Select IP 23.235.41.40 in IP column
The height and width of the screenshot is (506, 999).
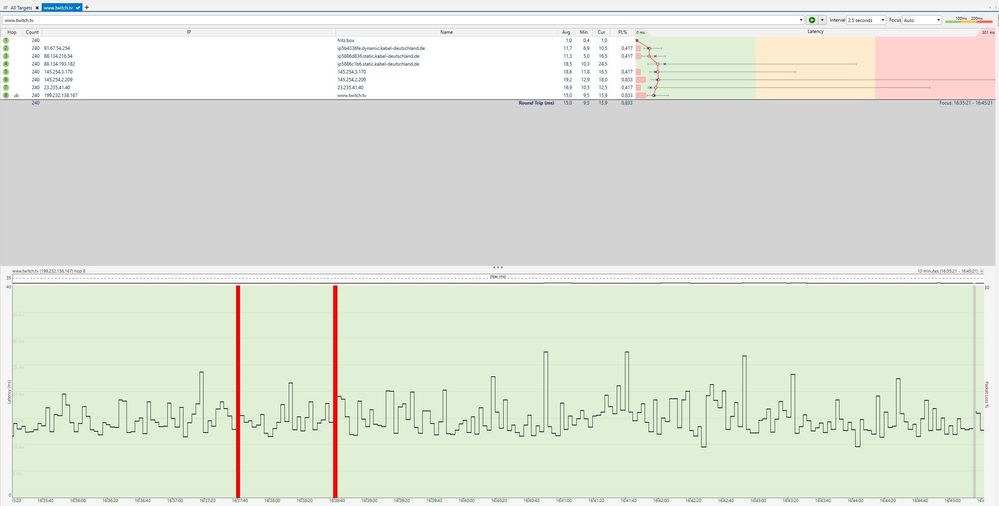(57, 87)
